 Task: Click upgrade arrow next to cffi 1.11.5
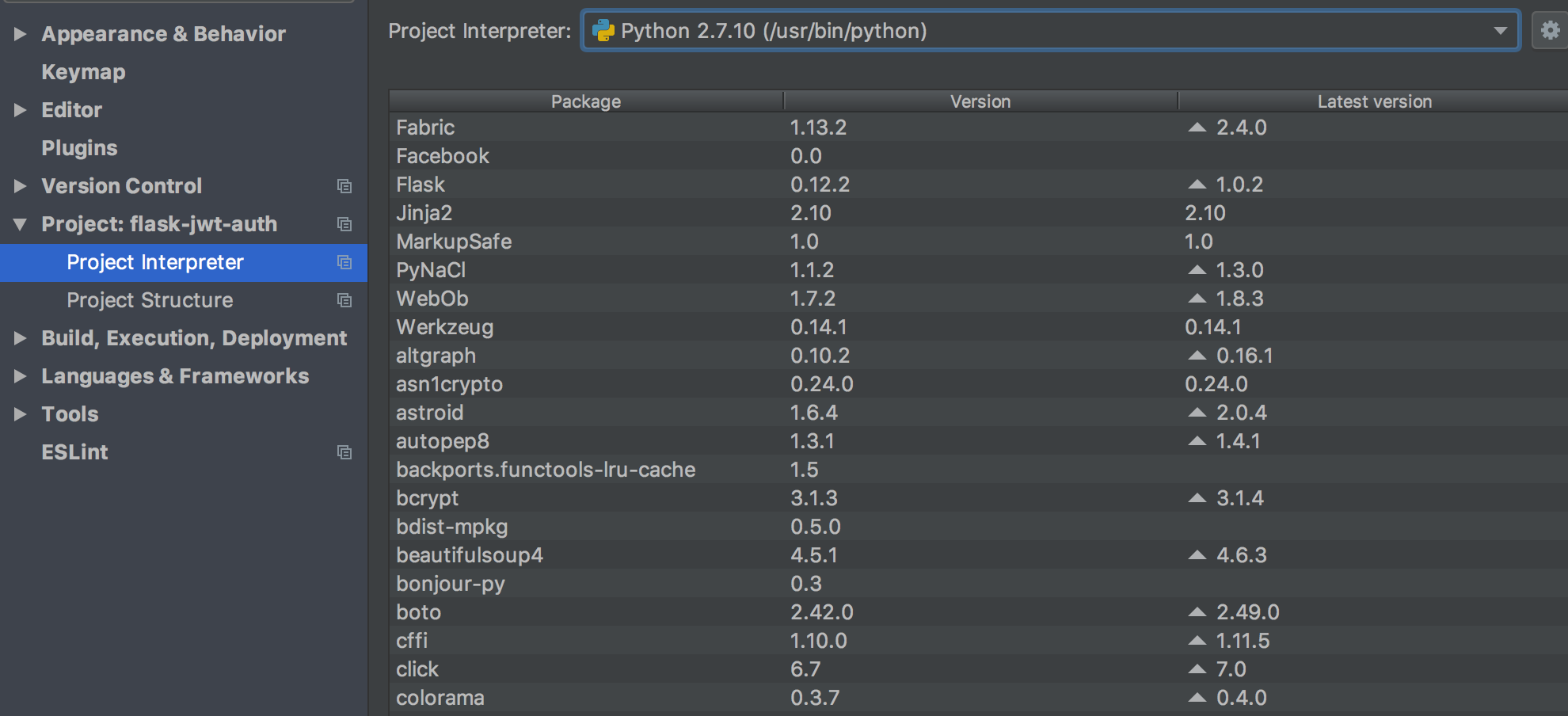(x=1197, y=641)
